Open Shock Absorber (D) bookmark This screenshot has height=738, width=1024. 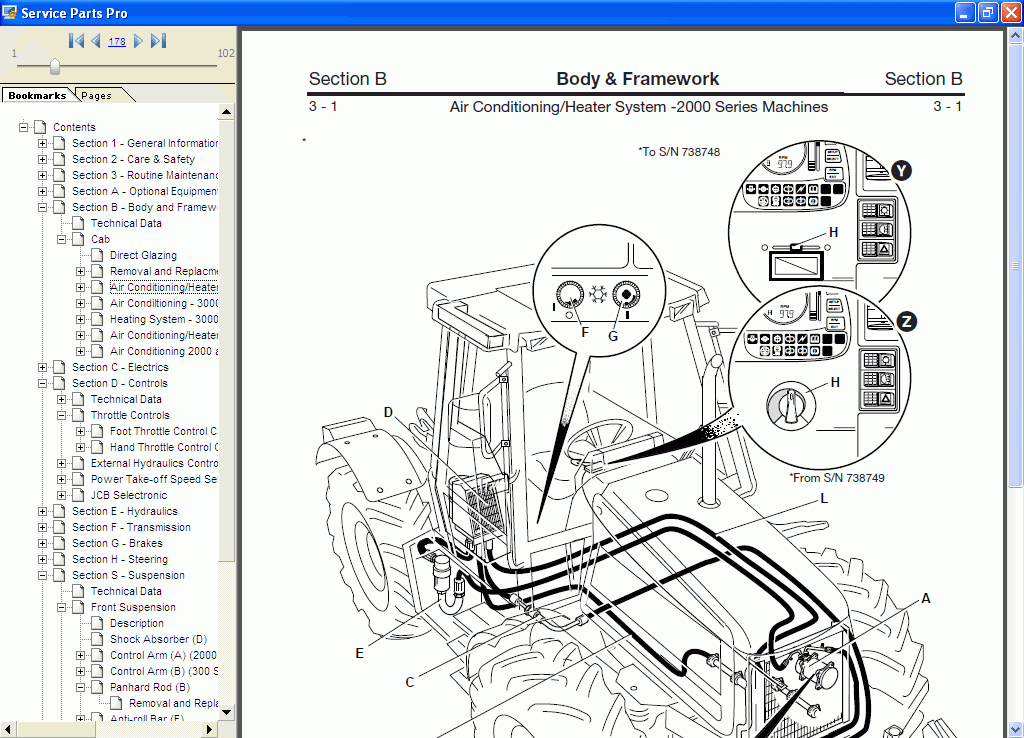click(158, 639)
